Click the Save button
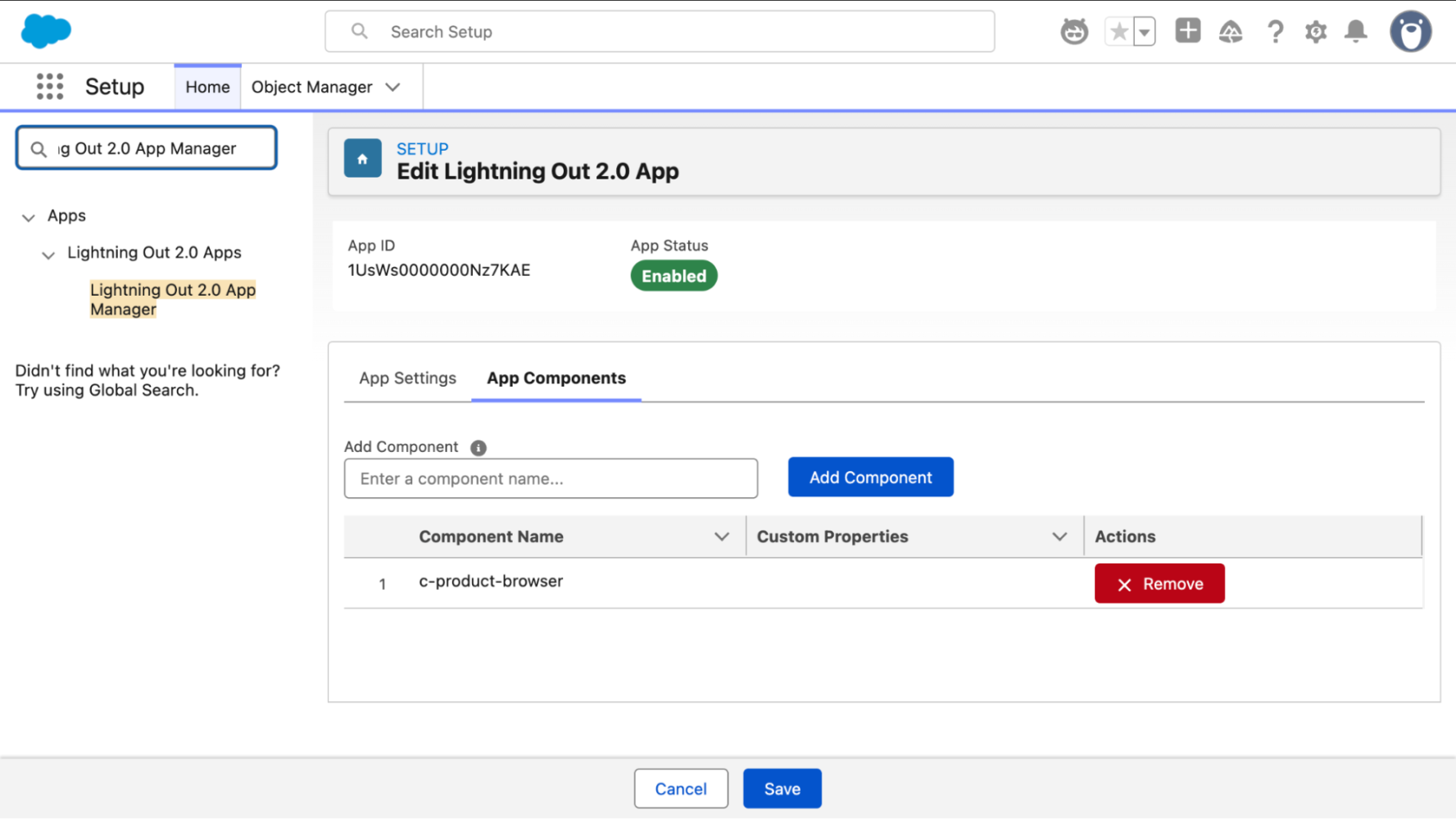Image resolution: width=1456 pixels, height=819 pixels. tap(782, 789)
